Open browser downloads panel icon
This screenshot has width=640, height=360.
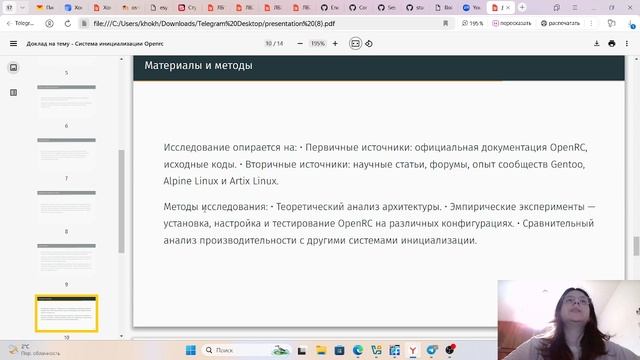[x=631, y=24]
